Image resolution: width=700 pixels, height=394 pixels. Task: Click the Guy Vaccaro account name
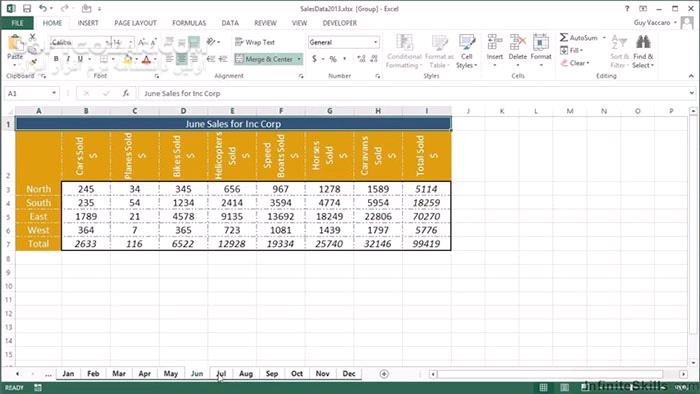[652, 22]
